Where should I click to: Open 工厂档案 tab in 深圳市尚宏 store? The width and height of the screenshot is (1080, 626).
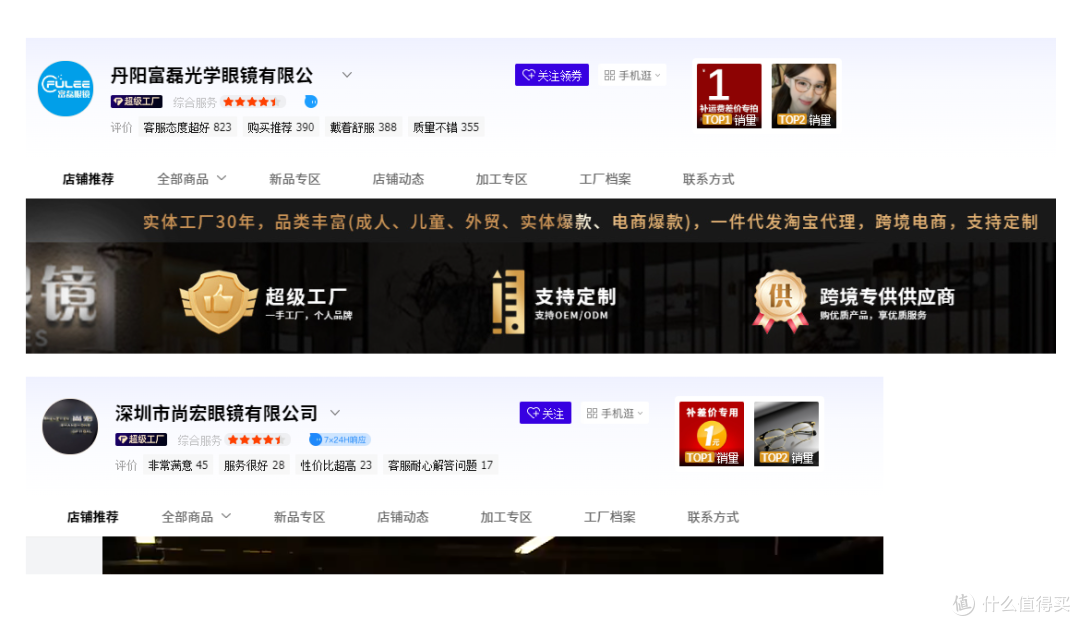(610, 517)
